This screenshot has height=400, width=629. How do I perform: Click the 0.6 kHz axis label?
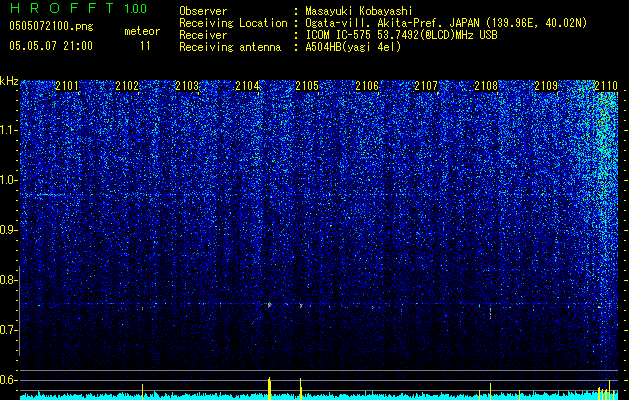point(8,380)
